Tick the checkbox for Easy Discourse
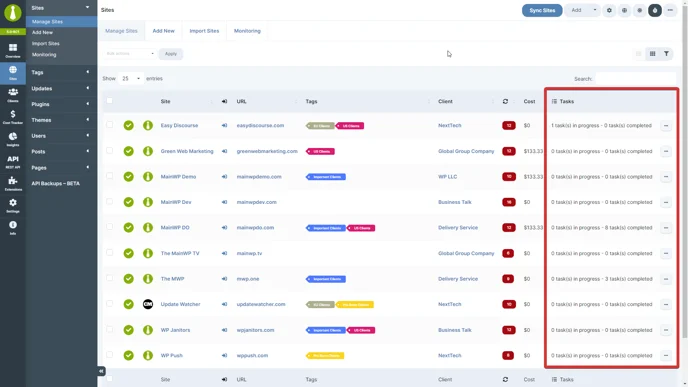 pyautogui.click(x=109, y=125)
